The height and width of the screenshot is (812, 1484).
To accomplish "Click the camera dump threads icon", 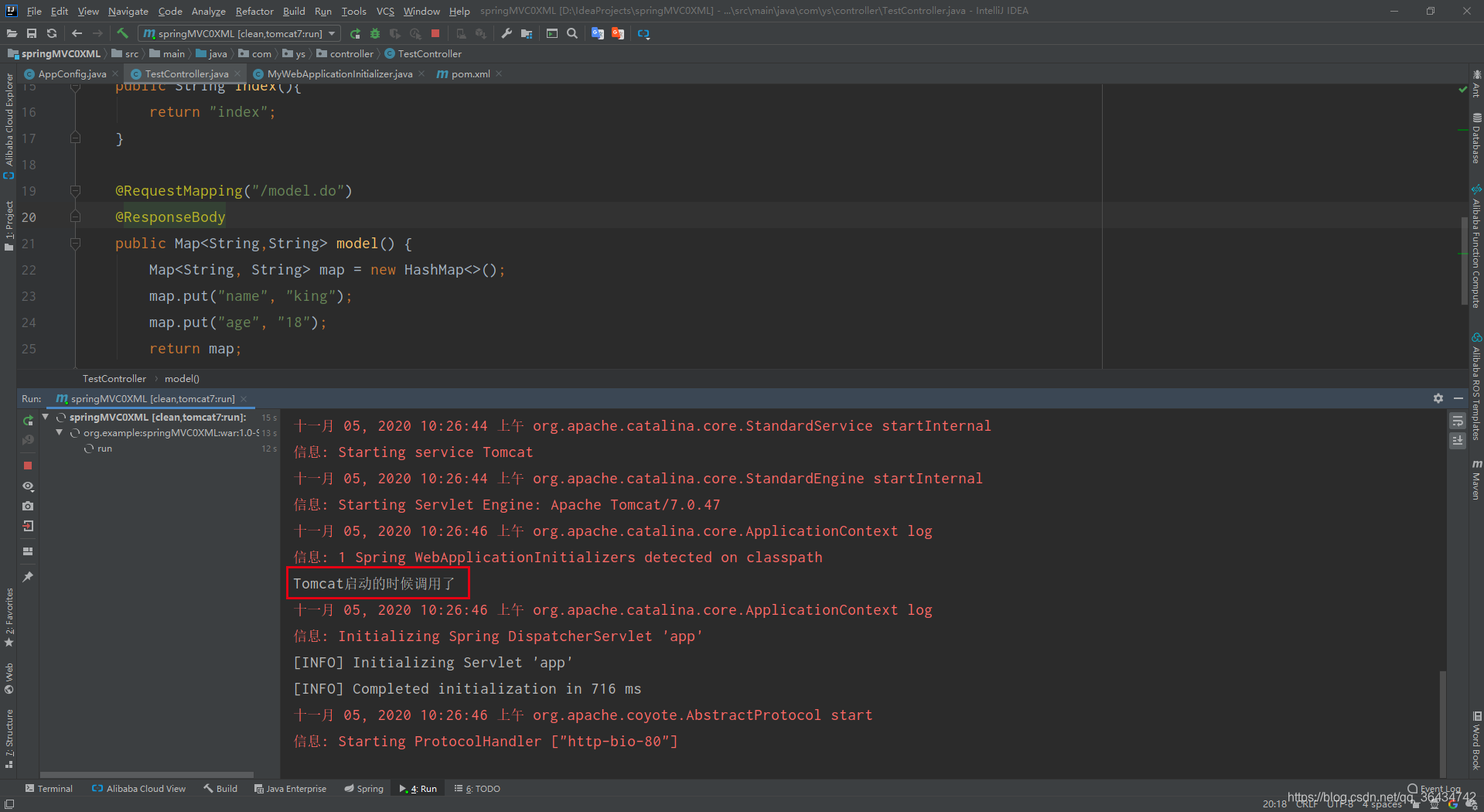I will click(x=28, y=506).
